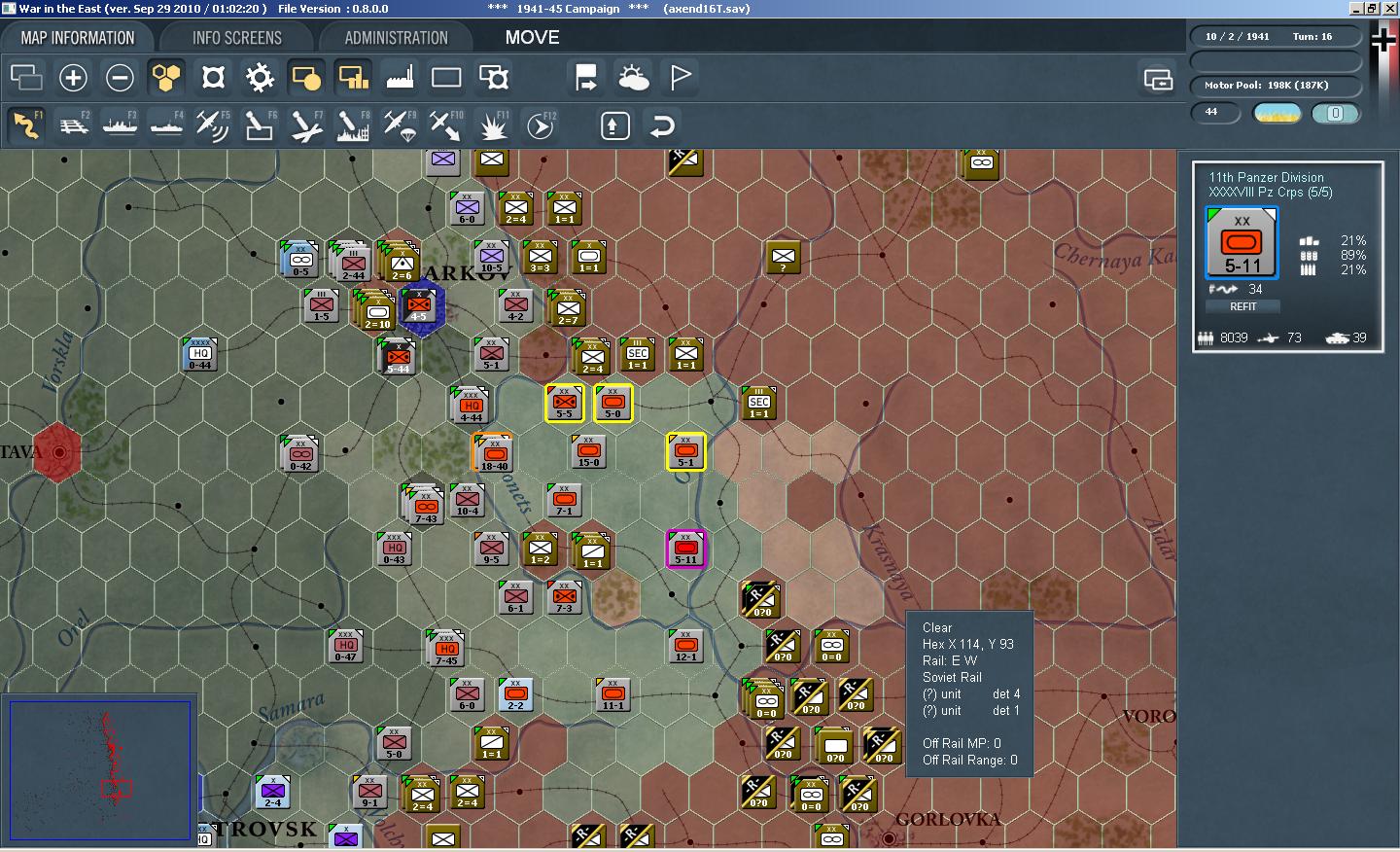This screenshot has height=852, width=1400.
Task: Toggle the hex grid display
Action: pyautogui.click(x=166, y=77)
